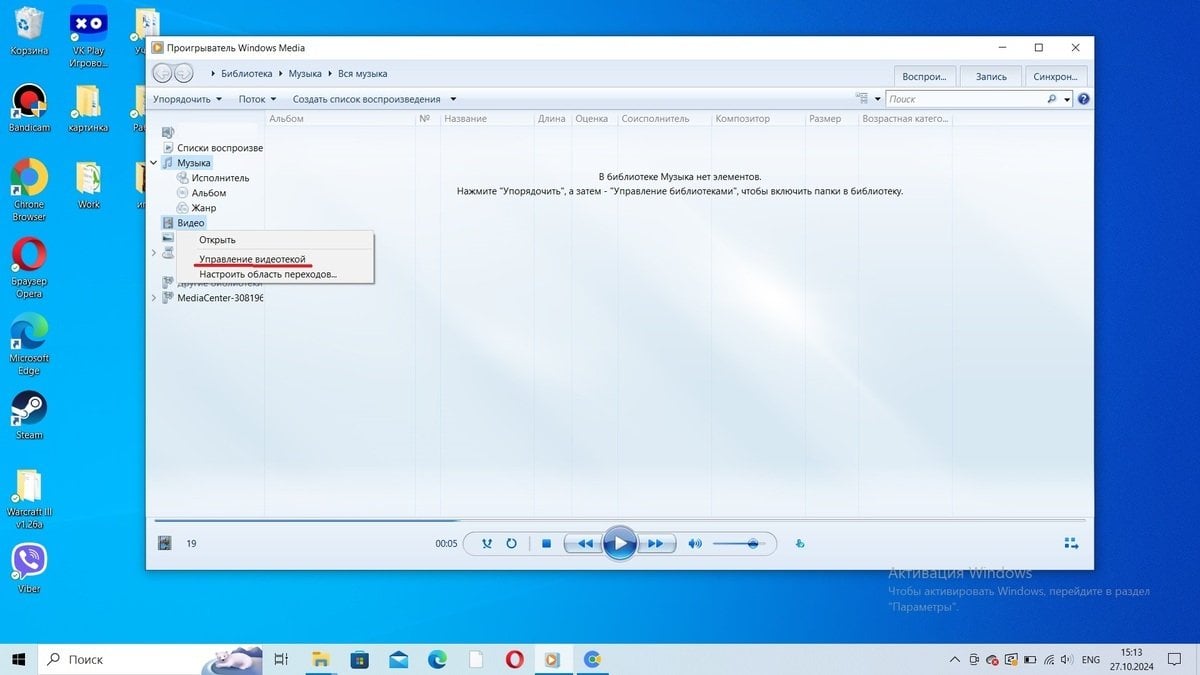Image resolution: width=1200 pixels, height=675 pixels.
Task: Expand arrow next to Создать список воспроизведения
Action: click(x=453, y=99)
